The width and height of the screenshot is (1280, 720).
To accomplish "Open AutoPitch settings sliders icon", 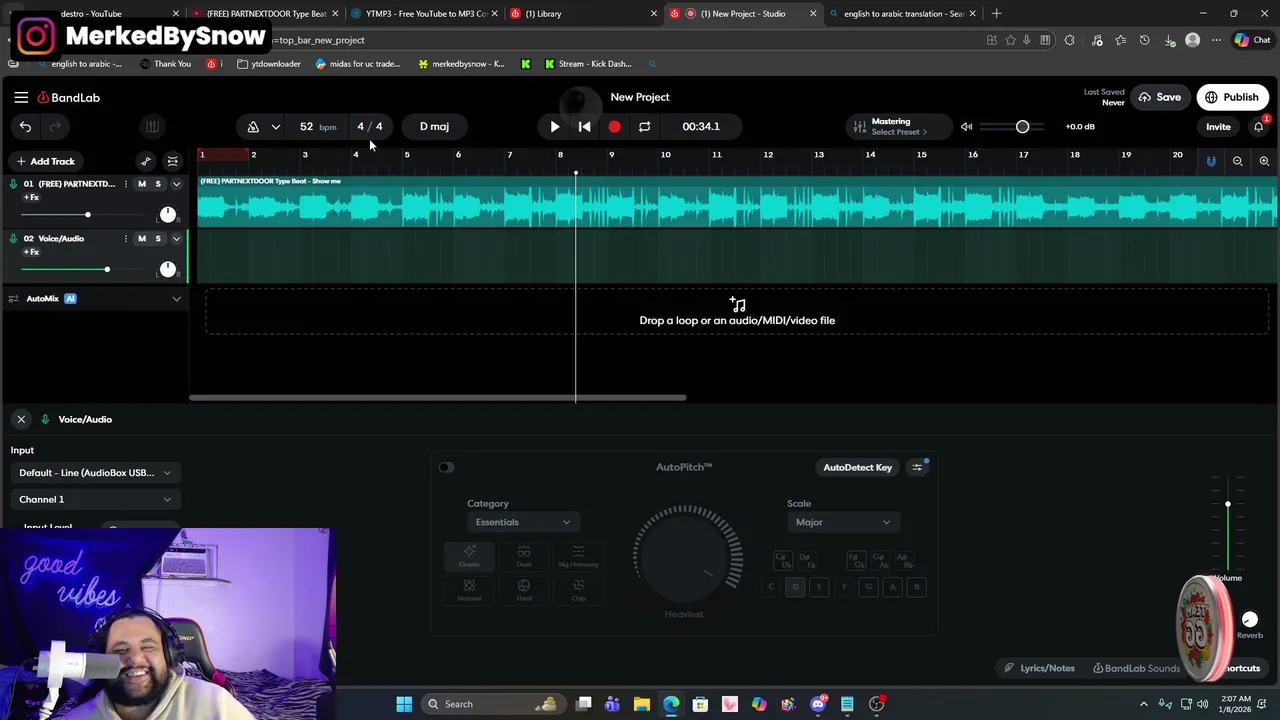I will (917, 467).
